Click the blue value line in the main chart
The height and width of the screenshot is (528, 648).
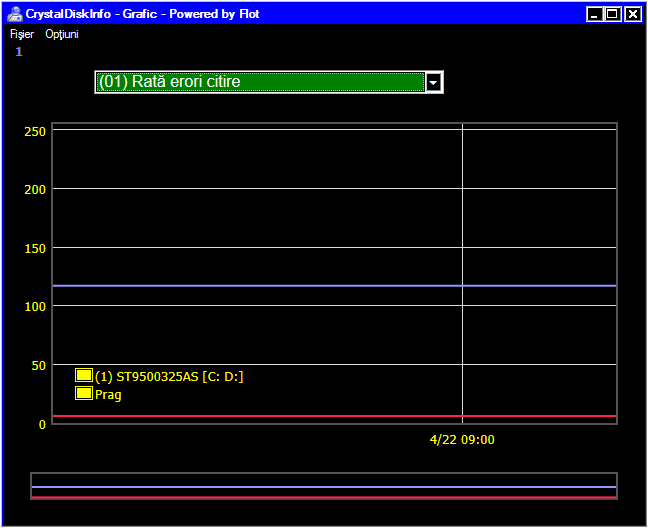click(334, 285)
